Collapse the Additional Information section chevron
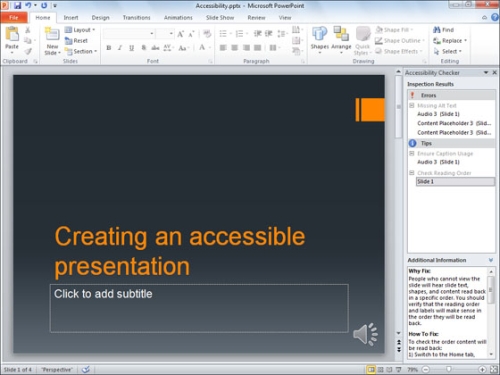The height and width of the screenshot is (375, 500). click(491, 260)
